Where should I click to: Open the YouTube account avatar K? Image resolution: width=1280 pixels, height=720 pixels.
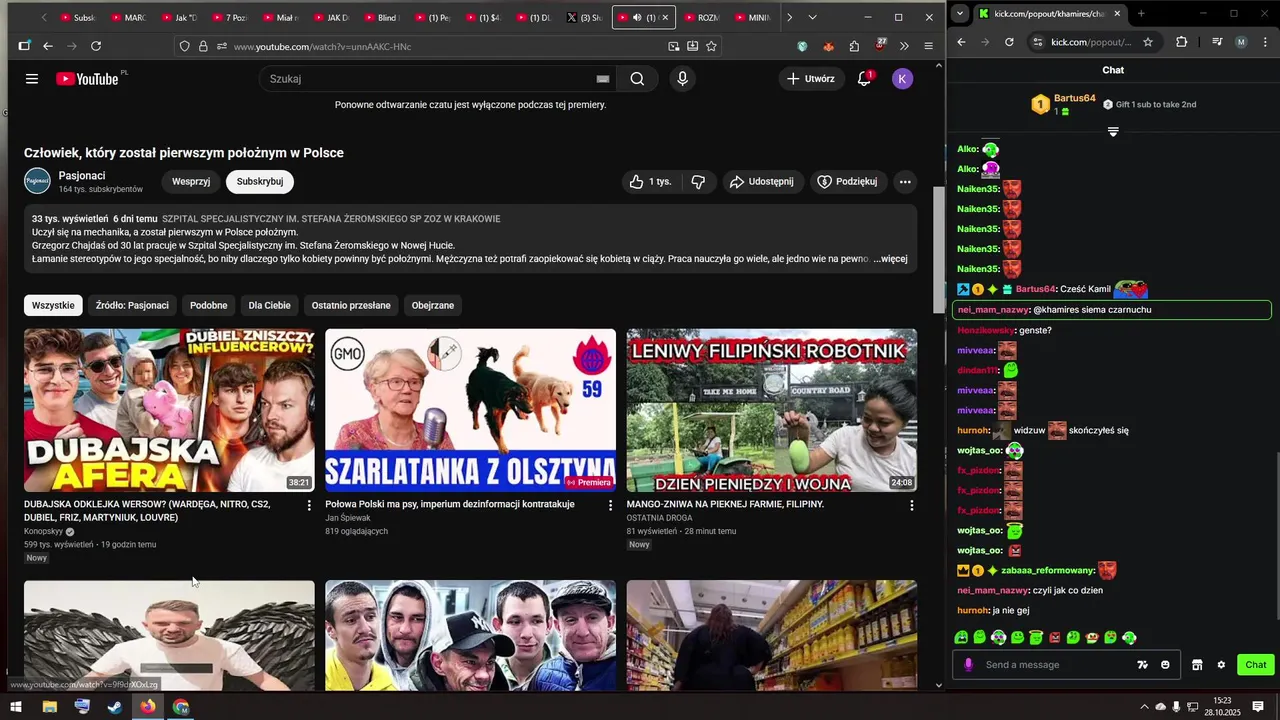(x=902, y=79)
